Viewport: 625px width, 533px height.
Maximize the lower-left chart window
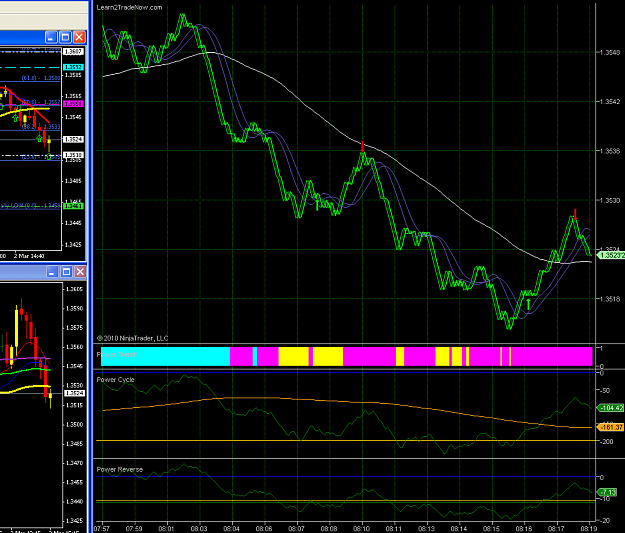[x=66, y=272]
